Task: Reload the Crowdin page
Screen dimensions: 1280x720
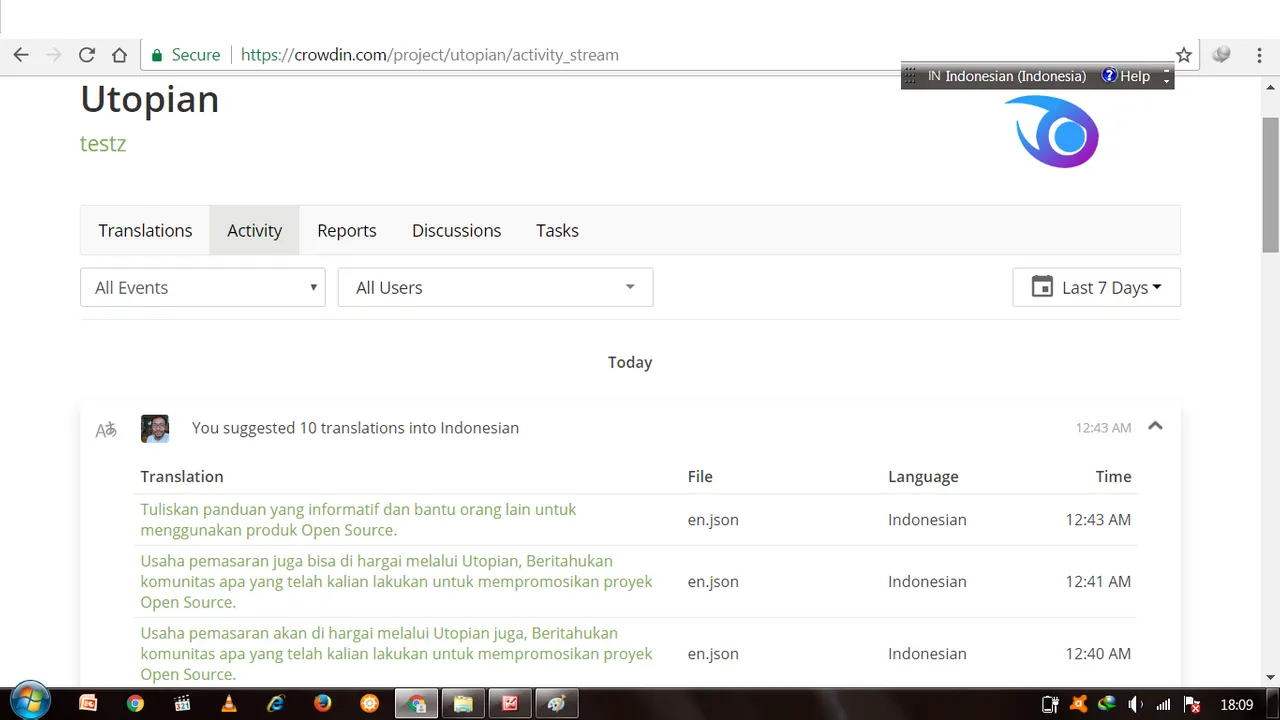Action: 87,55
